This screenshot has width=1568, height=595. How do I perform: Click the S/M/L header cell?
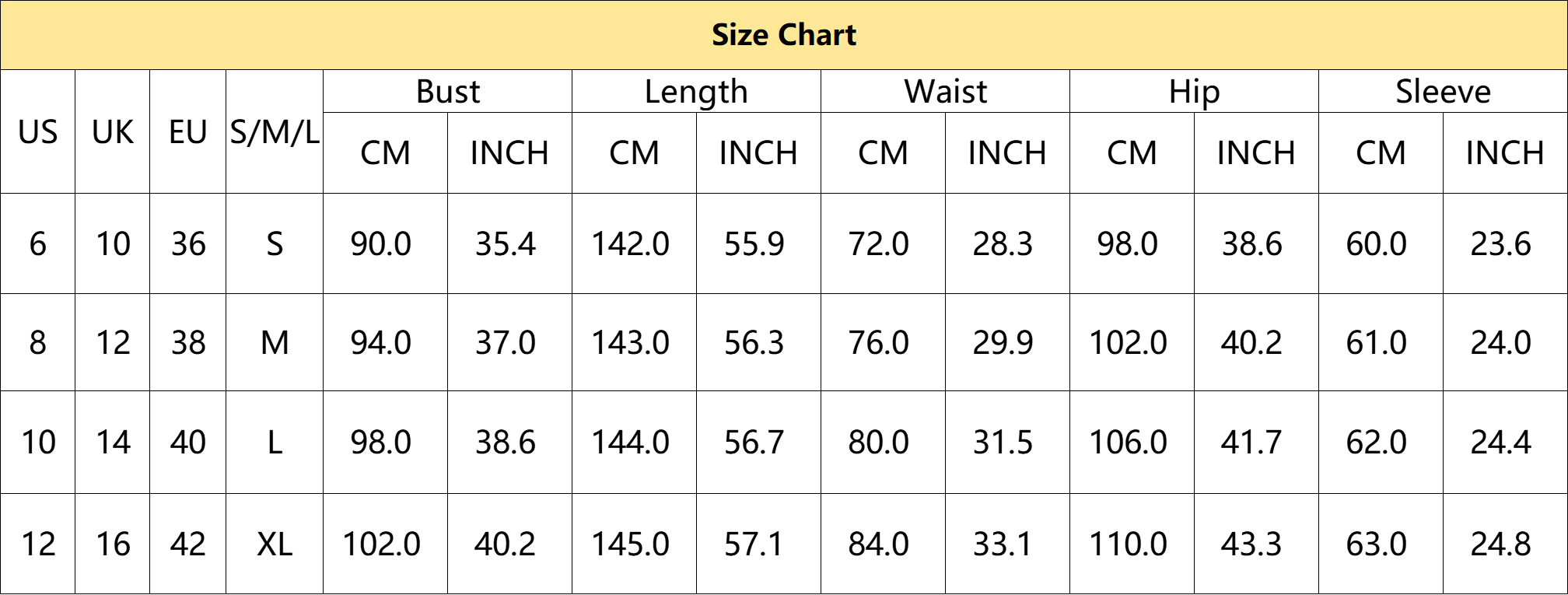coord(275,131)
